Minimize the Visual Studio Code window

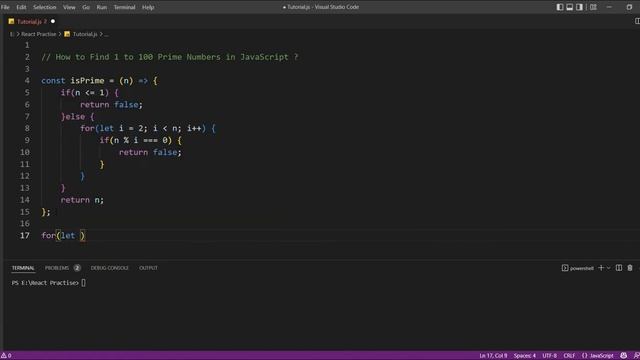pos(609,7)
